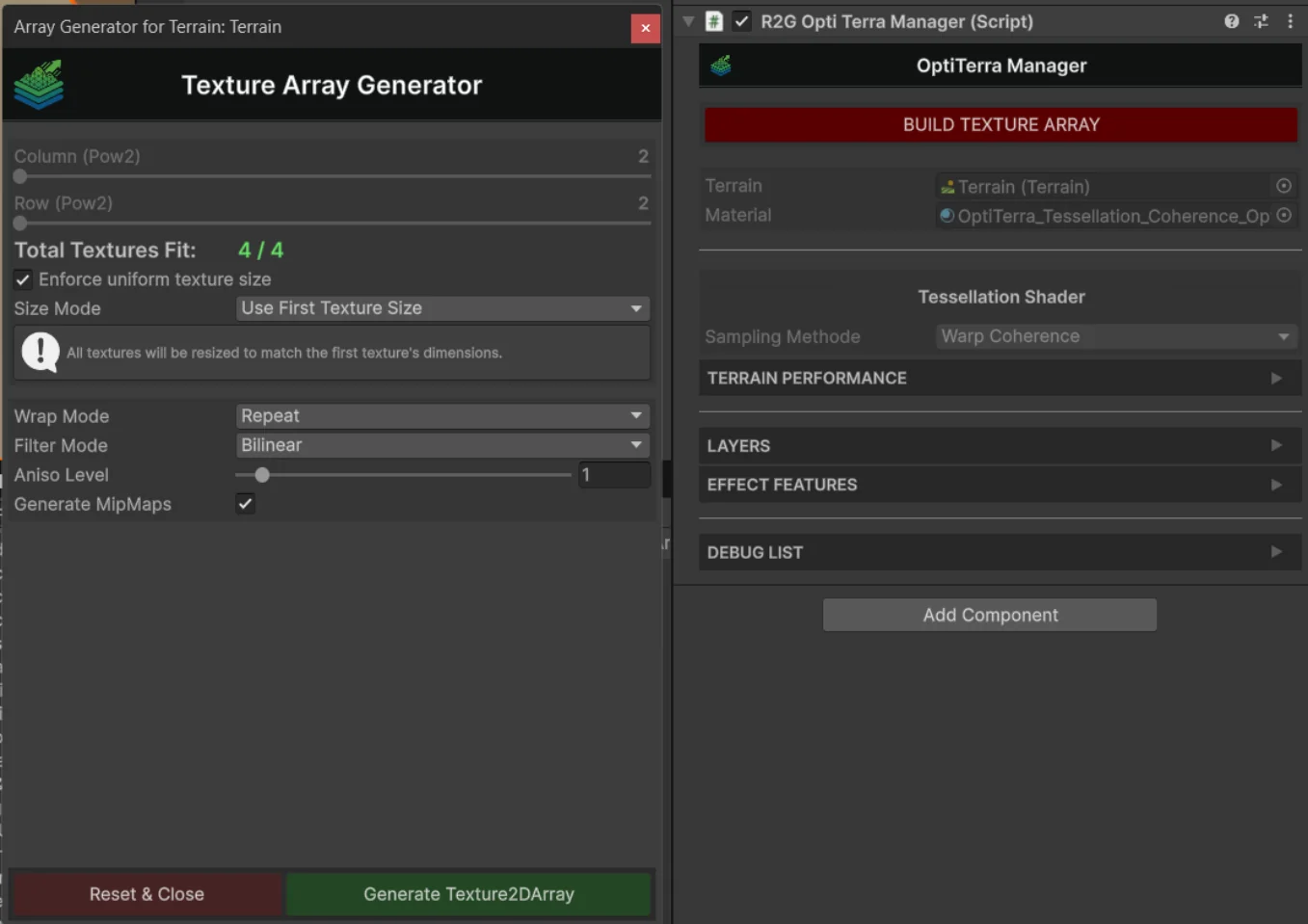Expand the DEBUG LIST section
The width and height of the screenshot is (1308, 924).
point(1001,552)
